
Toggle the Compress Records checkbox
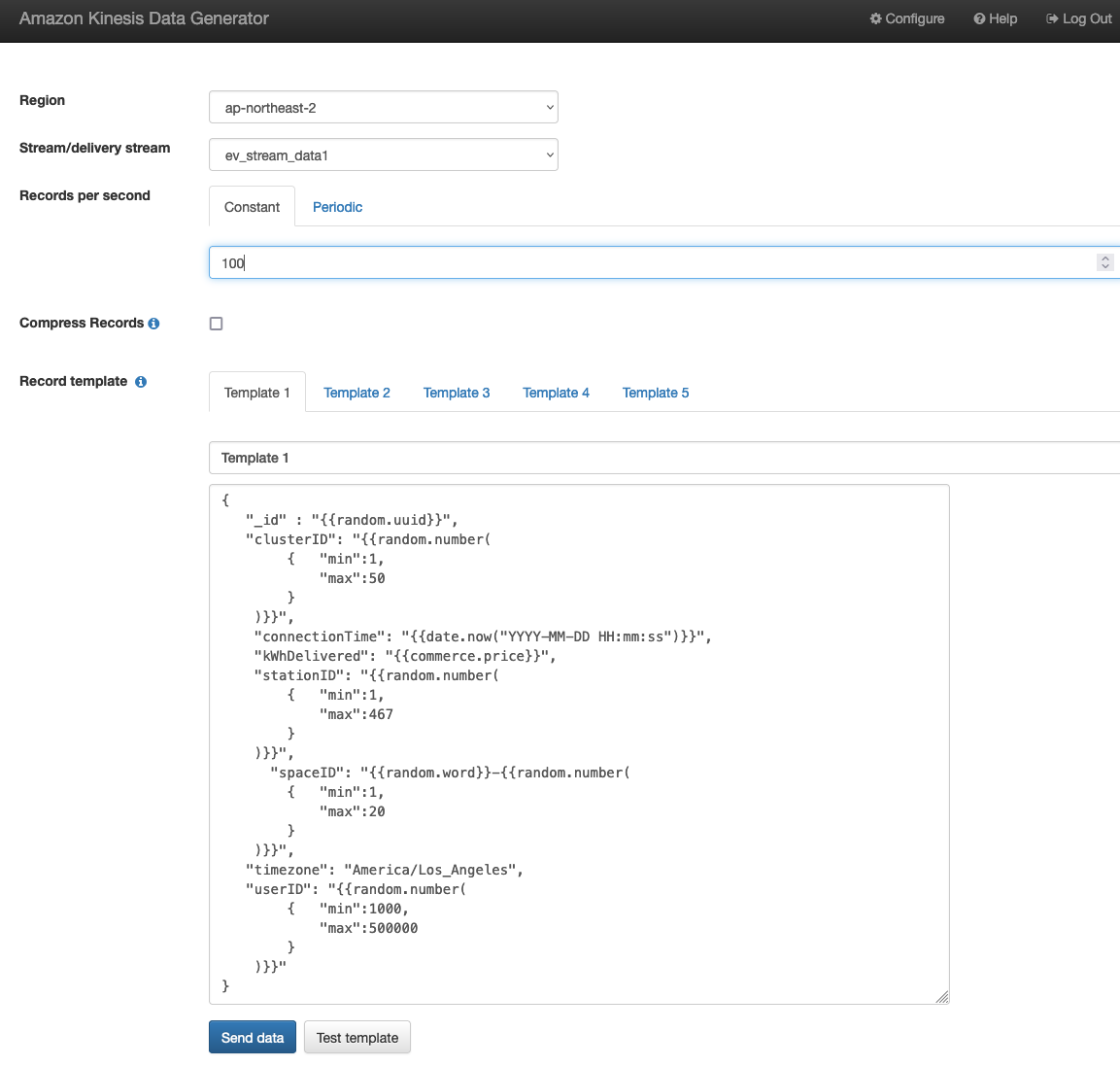(216, 324)
